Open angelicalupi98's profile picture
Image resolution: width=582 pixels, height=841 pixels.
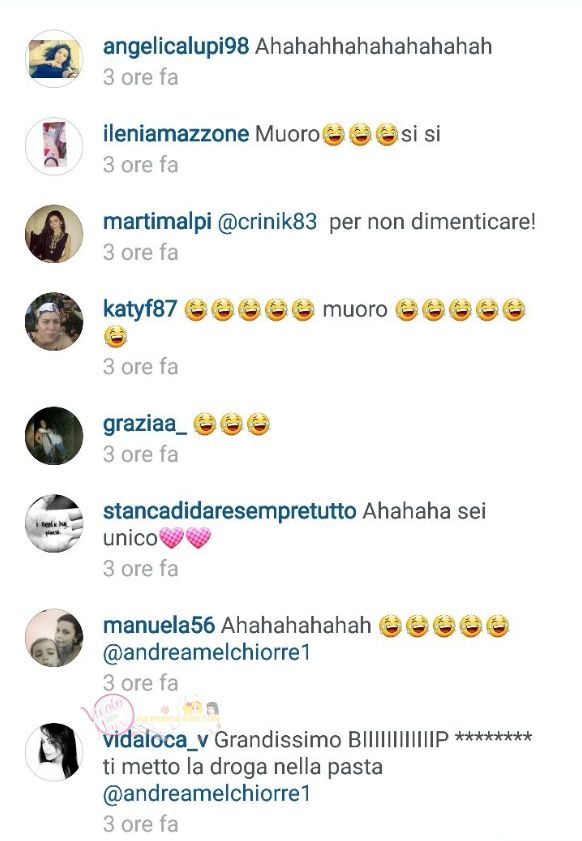coord(54,59)
